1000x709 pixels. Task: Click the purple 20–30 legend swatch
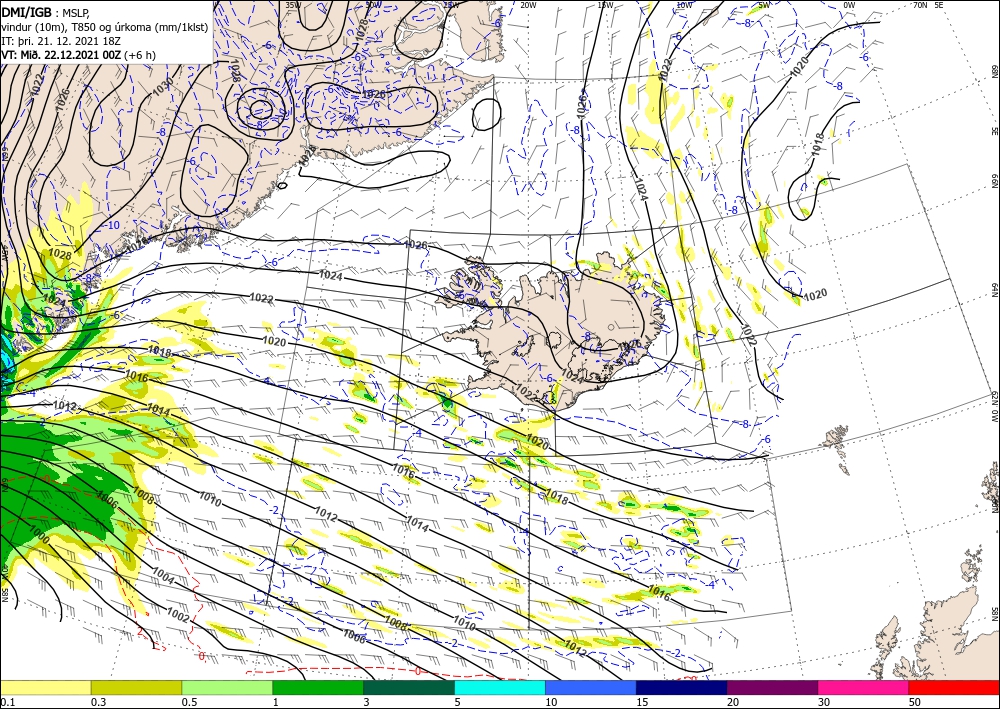[x=772, y=687]
